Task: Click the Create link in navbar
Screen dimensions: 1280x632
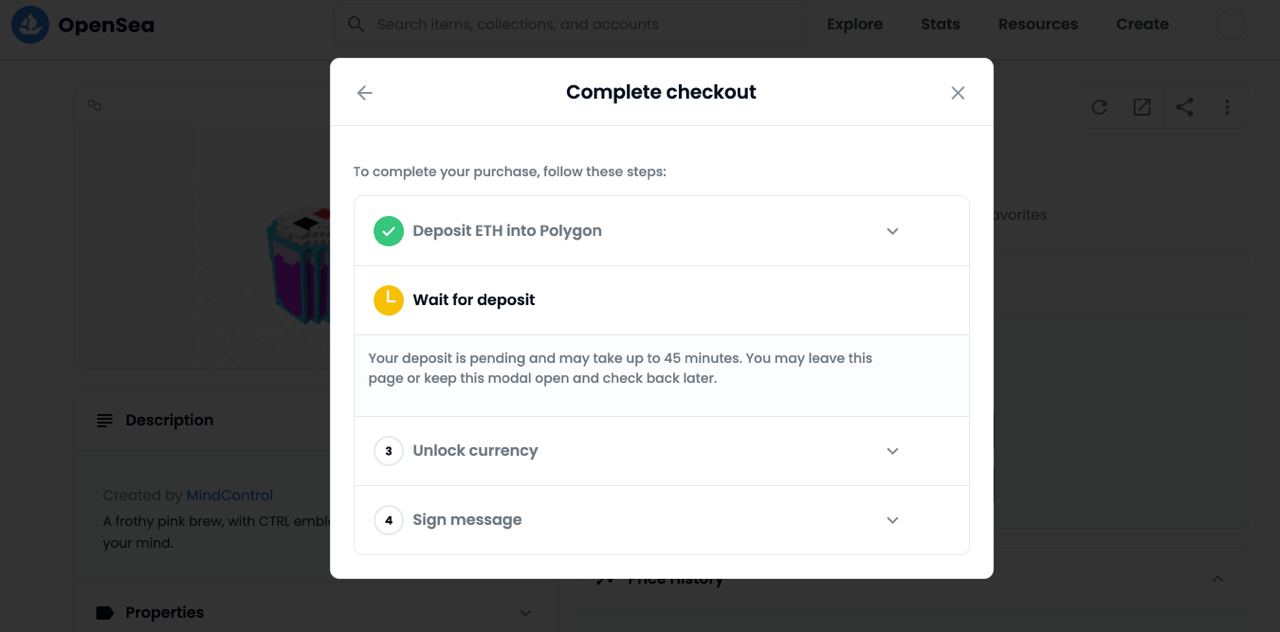Action: point(1142,24)
